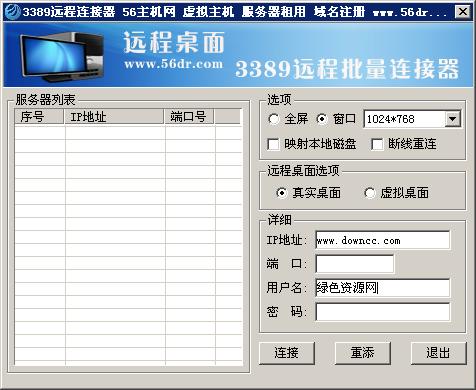
Task: Focus the 端口 input field
Action: (355, 264)
